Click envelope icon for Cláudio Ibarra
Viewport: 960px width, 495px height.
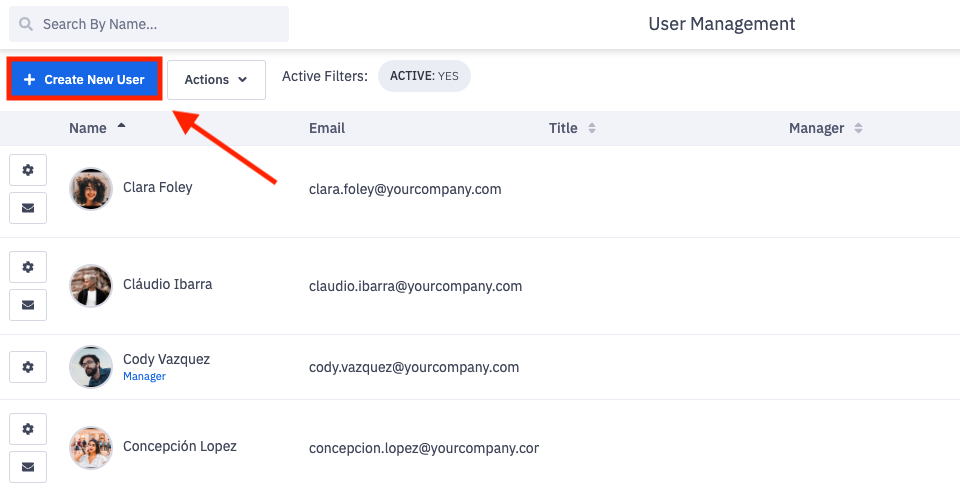28,305
